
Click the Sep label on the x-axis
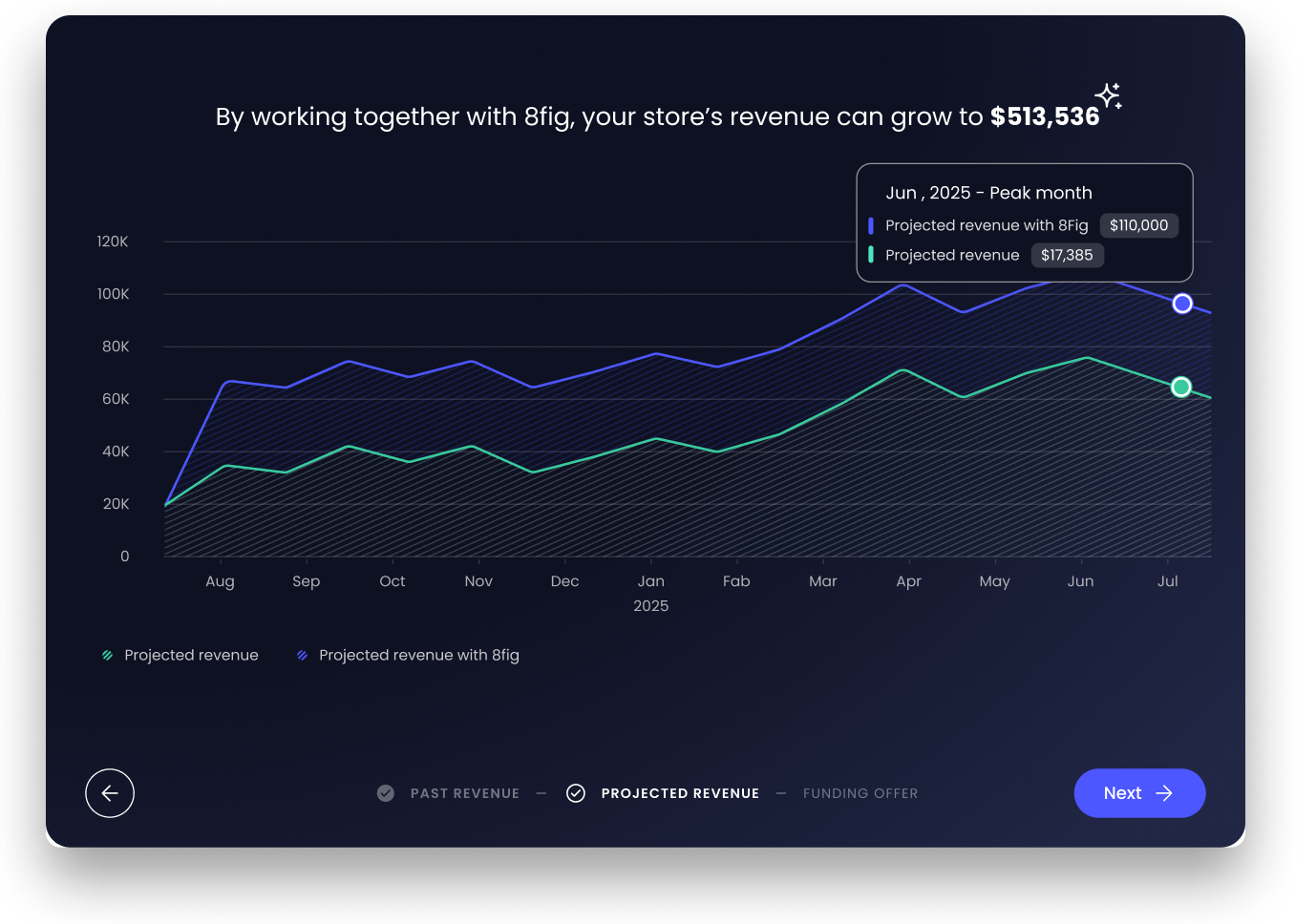[x=307, y=581]
